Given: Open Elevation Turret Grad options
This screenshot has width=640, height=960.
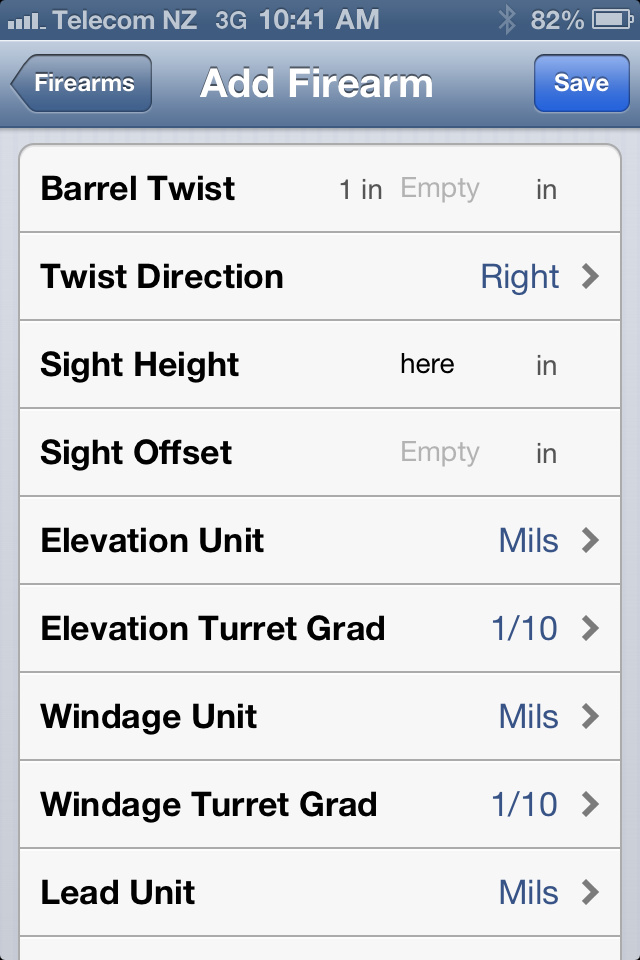Looking at the screenshot, I should point(320,628).
